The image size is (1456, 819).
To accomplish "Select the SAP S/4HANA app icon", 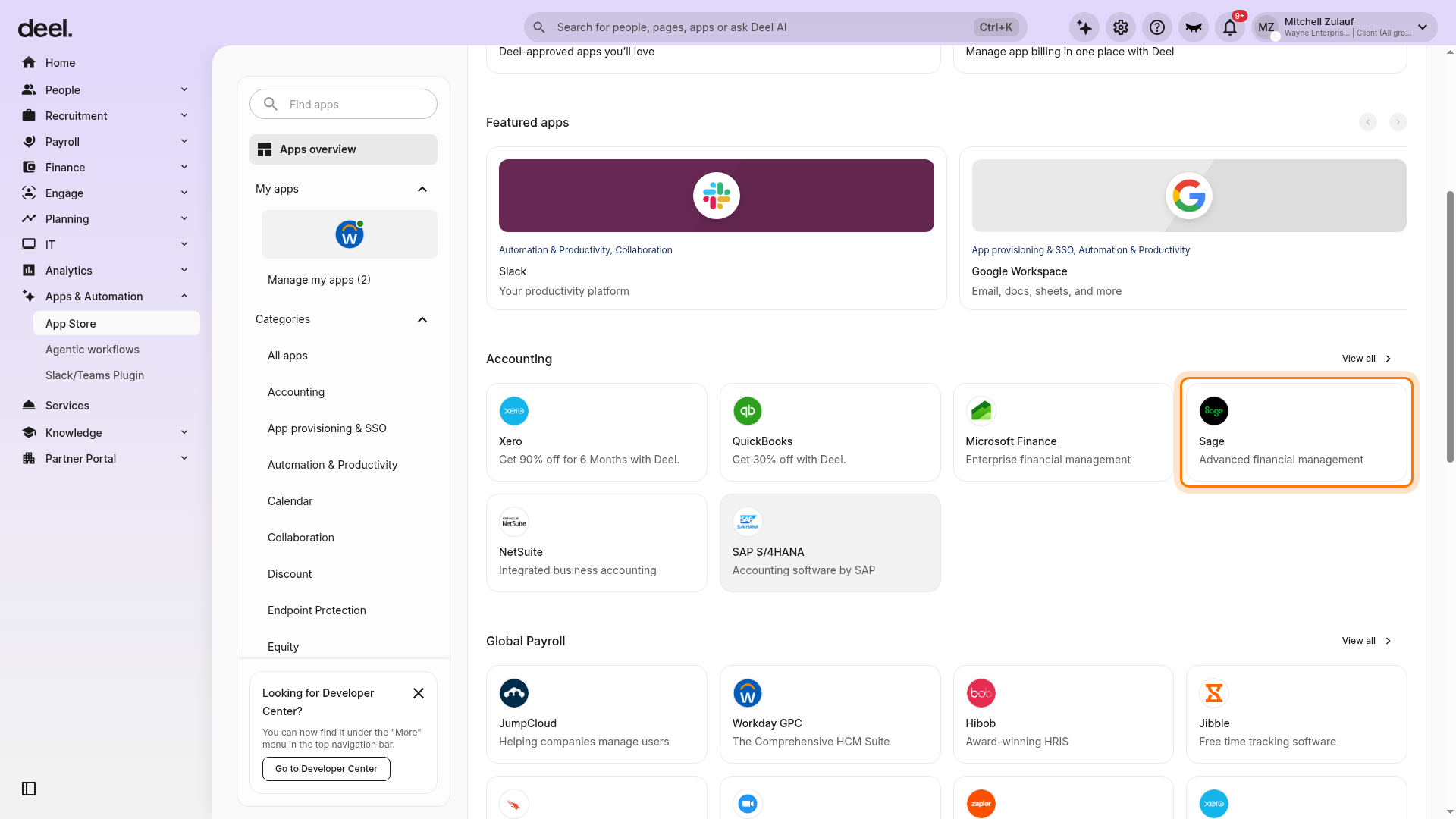I will (x=748, y=522).
